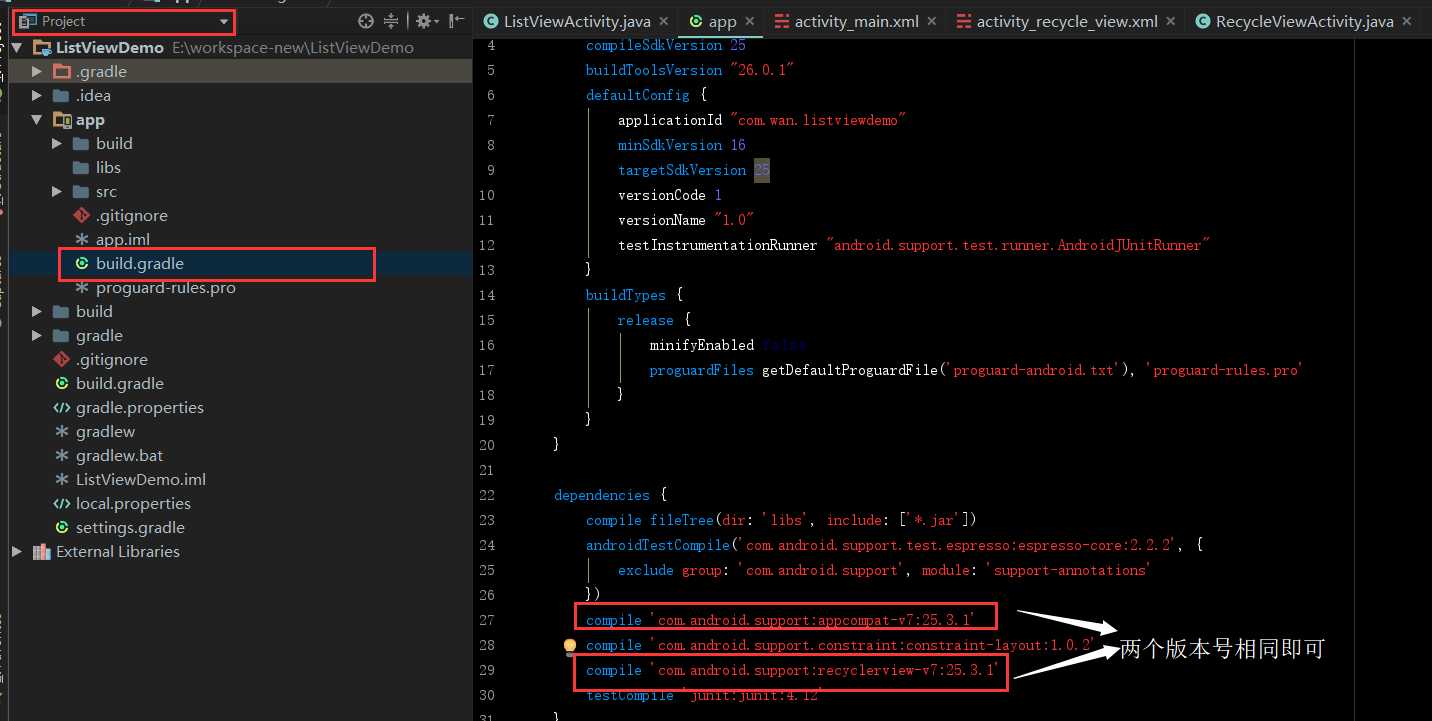
Task: Close the activity_recycle_view.xml tab
Action: coord(1172,21)
